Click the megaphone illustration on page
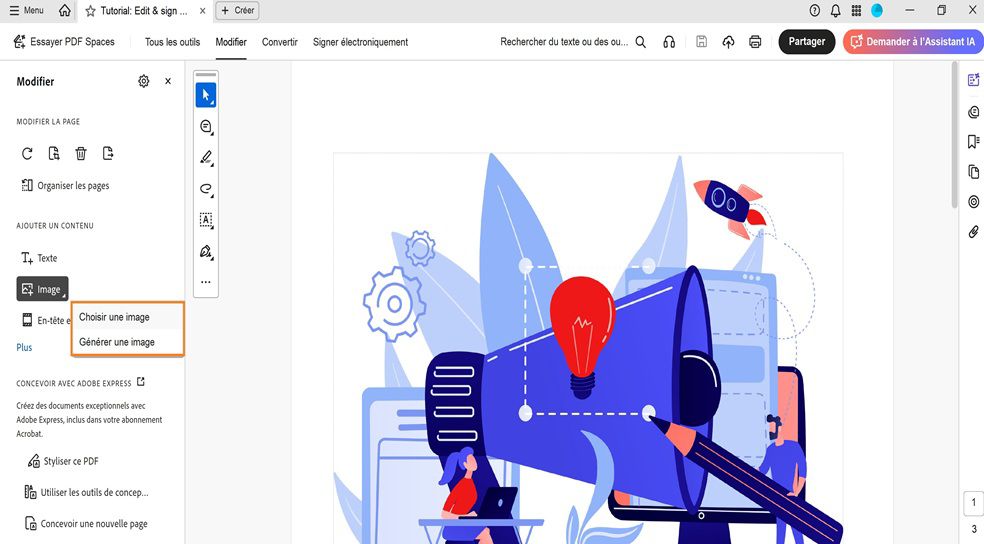This screenshot has width=984, height=544. click(571, 389)
